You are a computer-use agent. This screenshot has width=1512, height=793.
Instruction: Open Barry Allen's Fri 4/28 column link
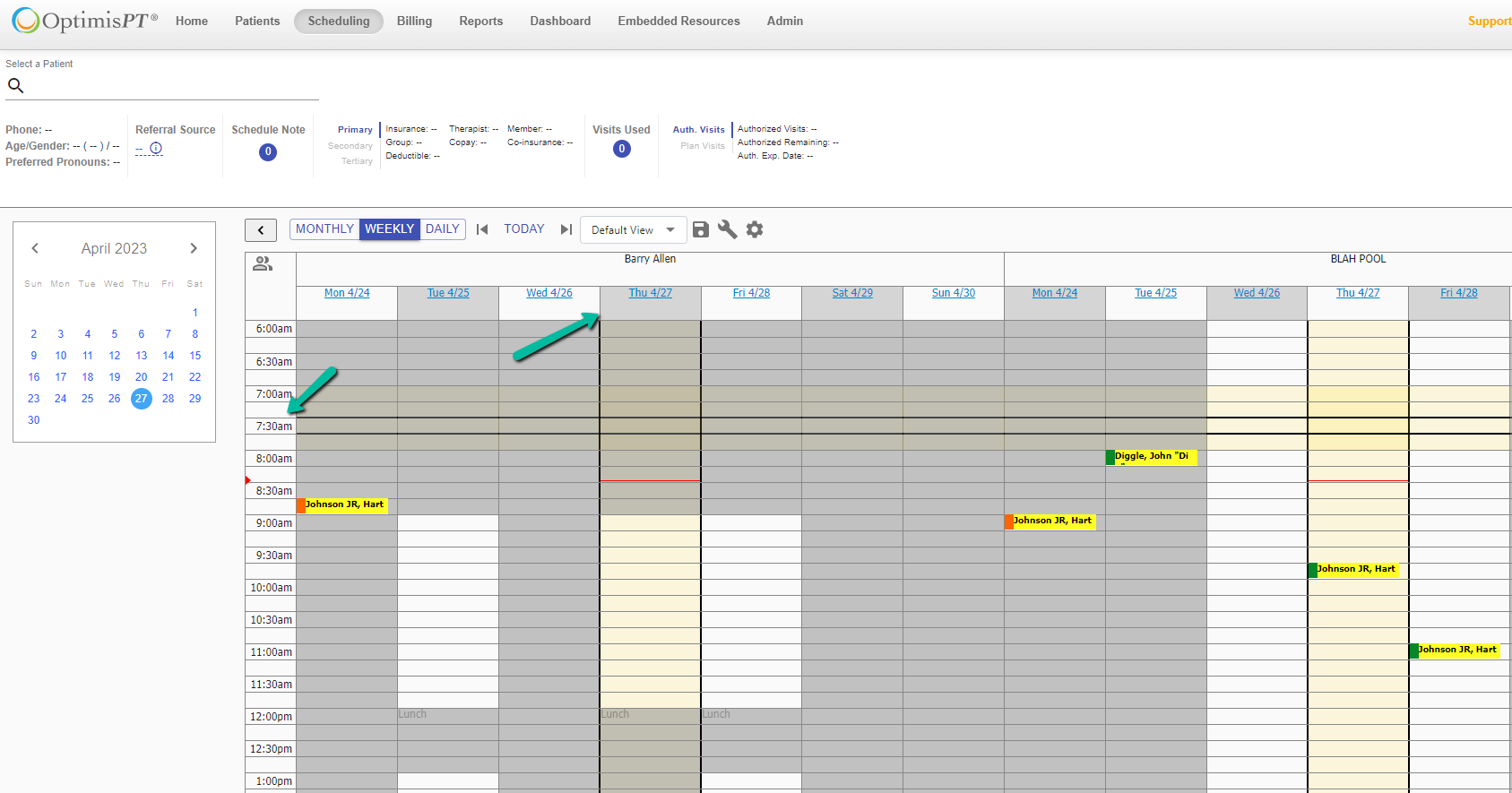pyautogui.click(x=751, y=293)
